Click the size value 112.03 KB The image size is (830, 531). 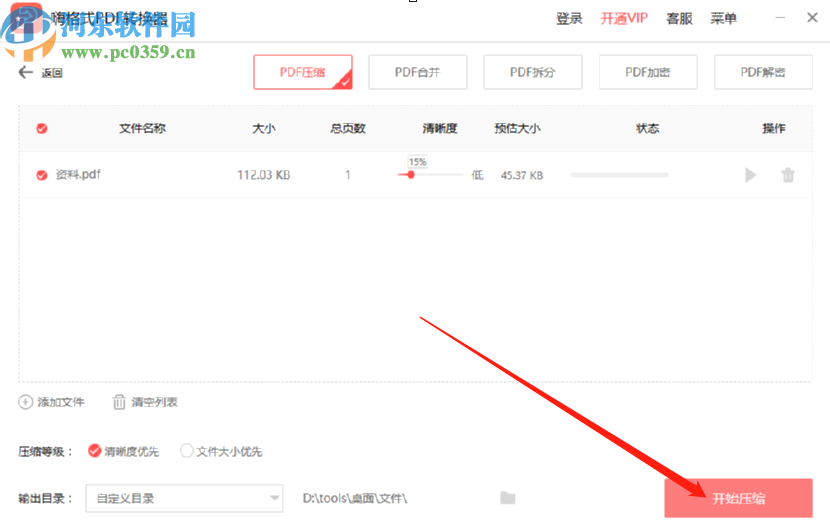point(264,175)
